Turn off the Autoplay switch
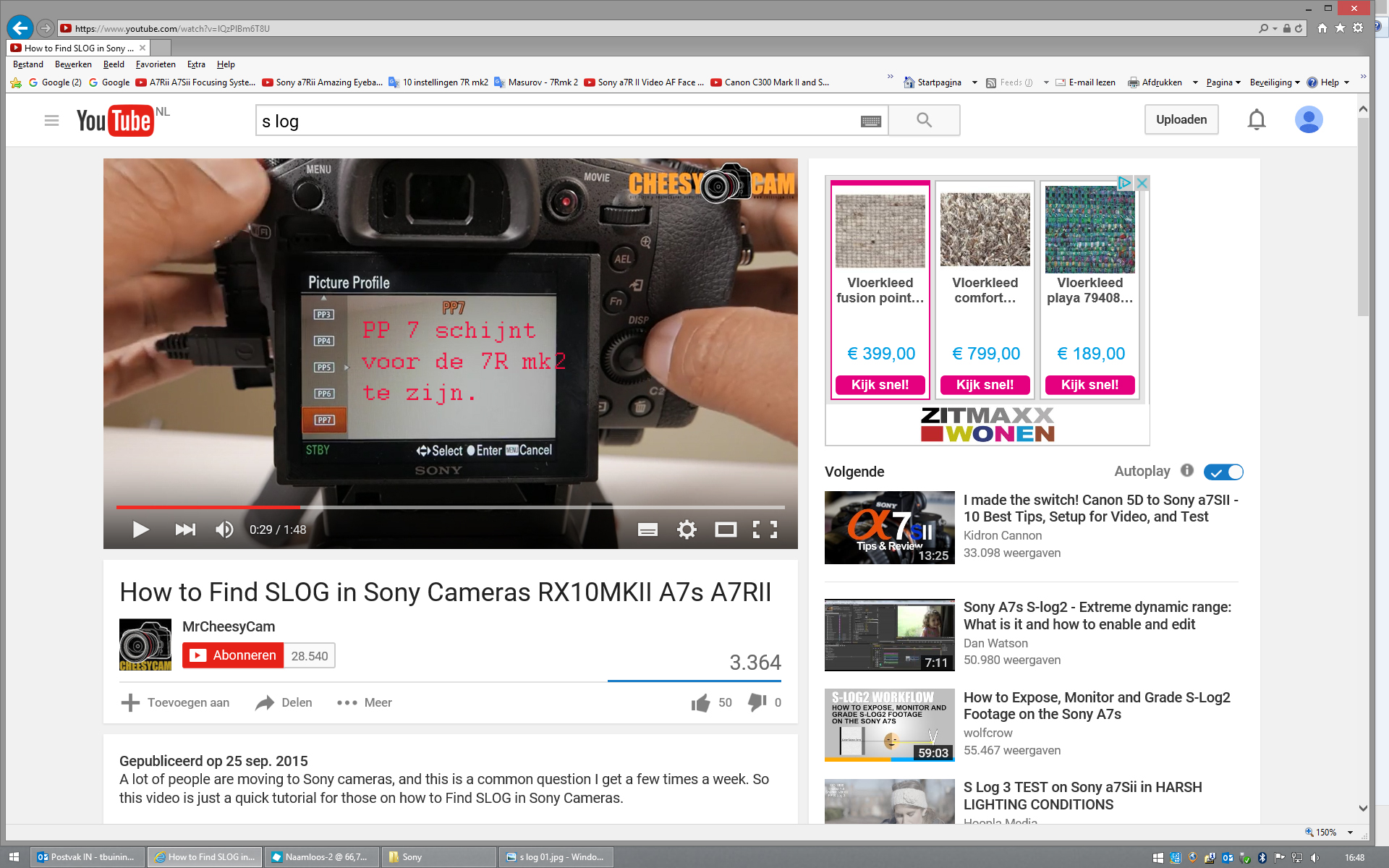1389x868 pixels. (1223, 472)
